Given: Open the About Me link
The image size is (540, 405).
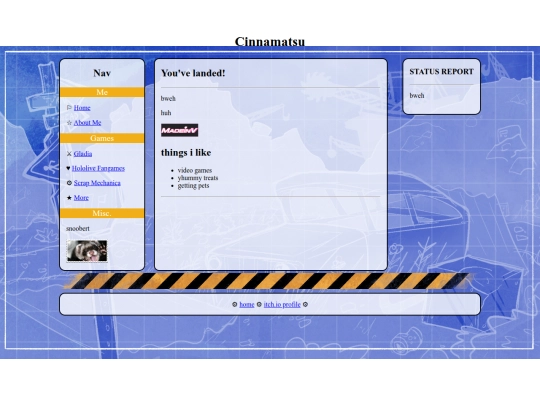Looking at the screenshot, I should point(87,123).
